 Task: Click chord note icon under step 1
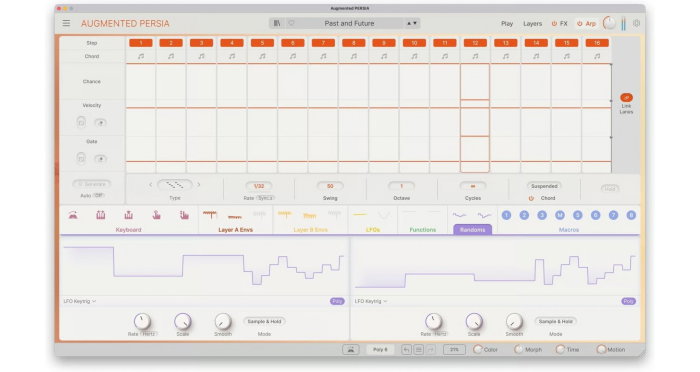point(141,56)
